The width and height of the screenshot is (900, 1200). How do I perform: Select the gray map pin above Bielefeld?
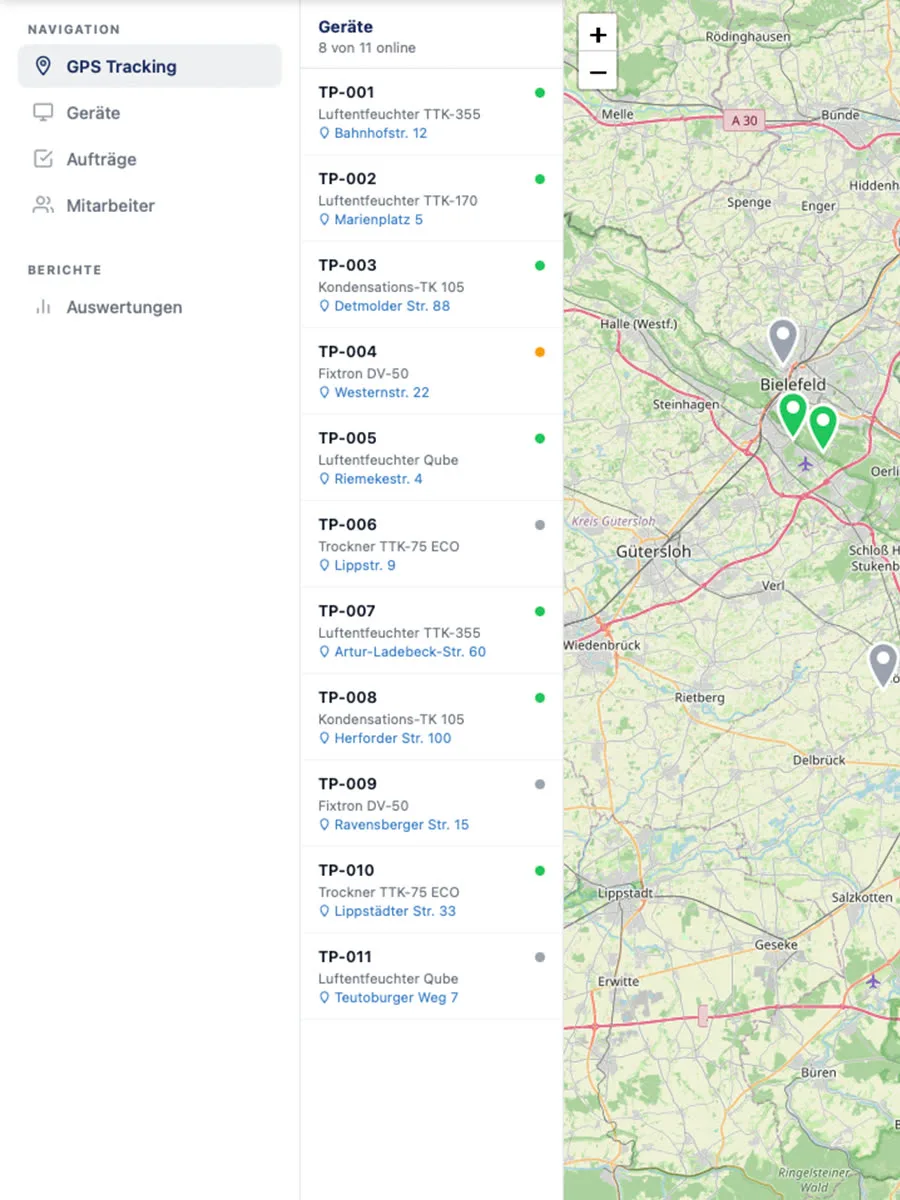pos(783,341)
